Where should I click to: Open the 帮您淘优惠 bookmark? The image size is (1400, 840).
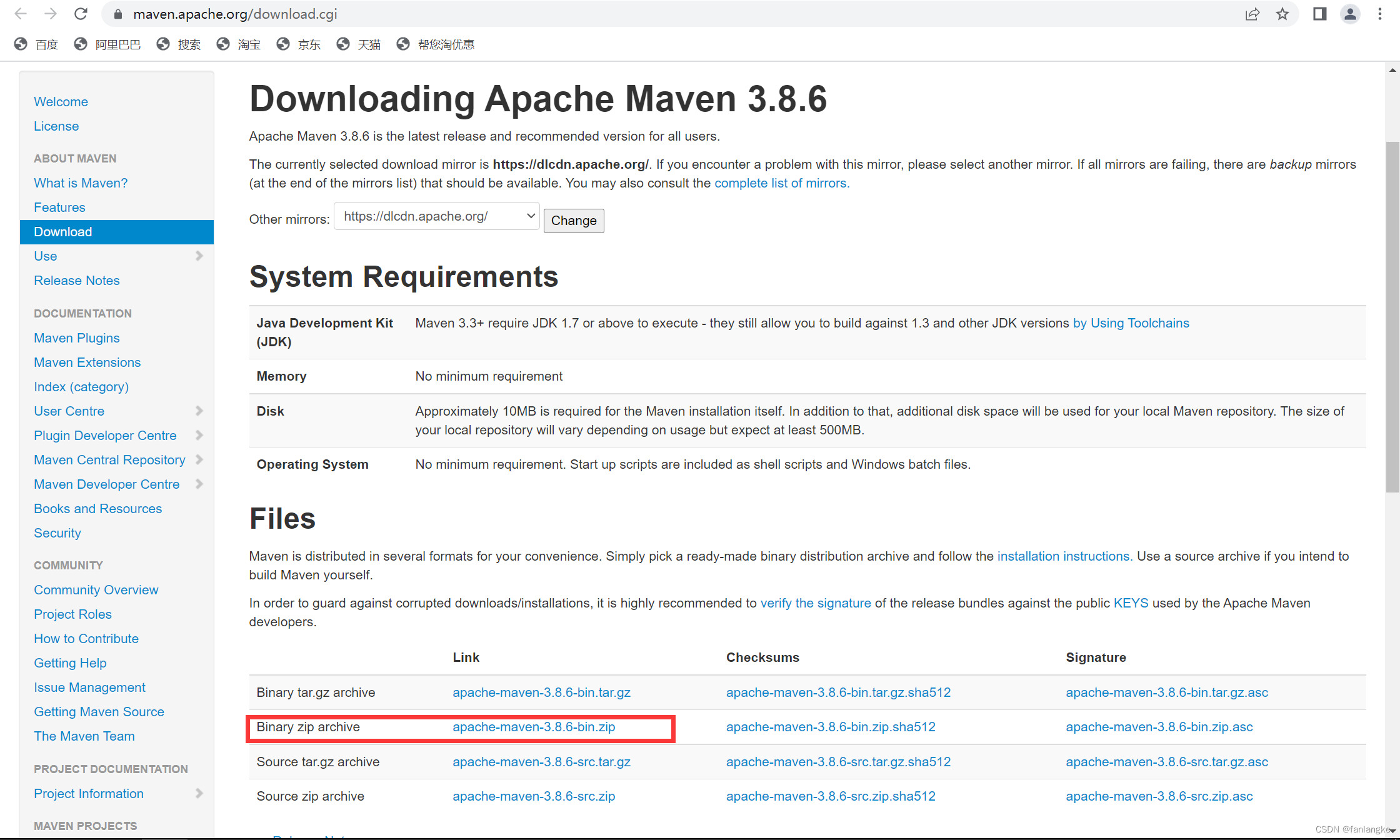tap(436, 44)
